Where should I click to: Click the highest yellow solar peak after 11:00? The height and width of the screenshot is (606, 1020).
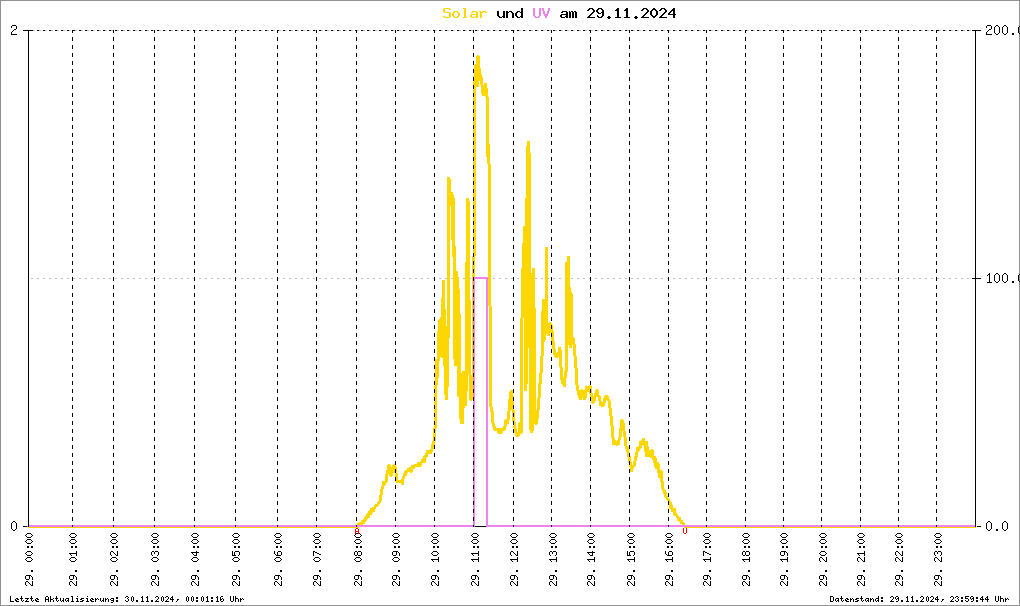(x=478, y=60)
